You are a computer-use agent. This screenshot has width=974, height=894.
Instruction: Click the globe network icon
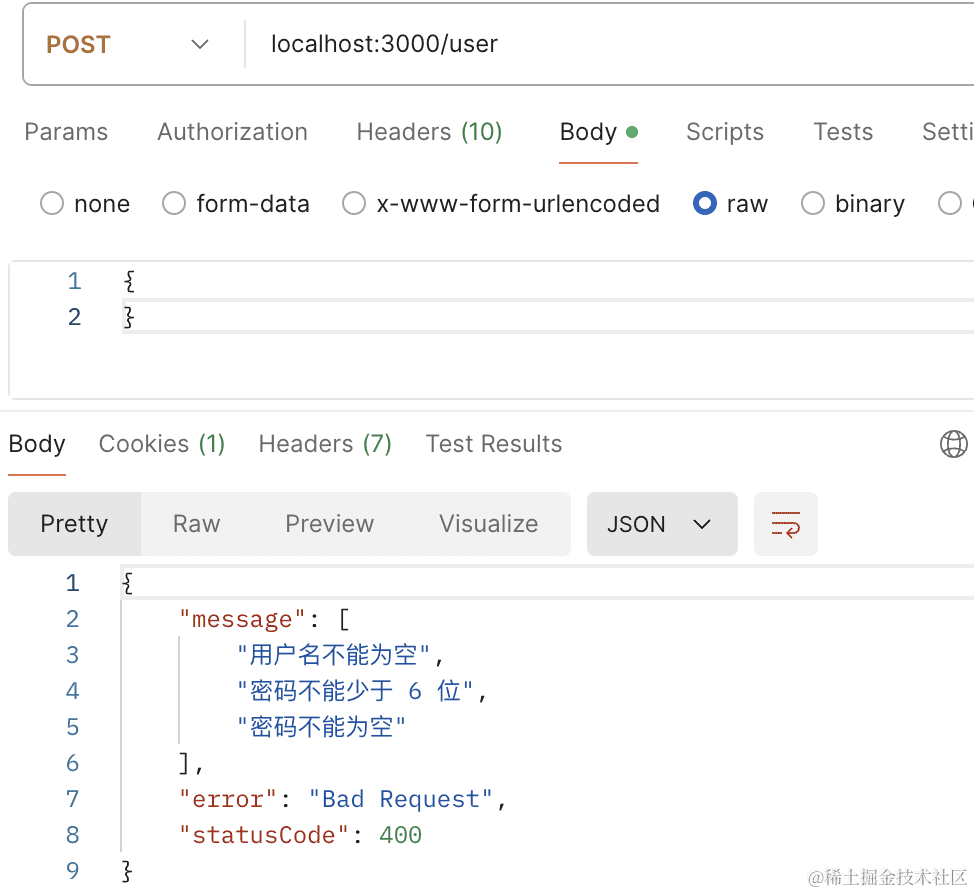point(954,444)
